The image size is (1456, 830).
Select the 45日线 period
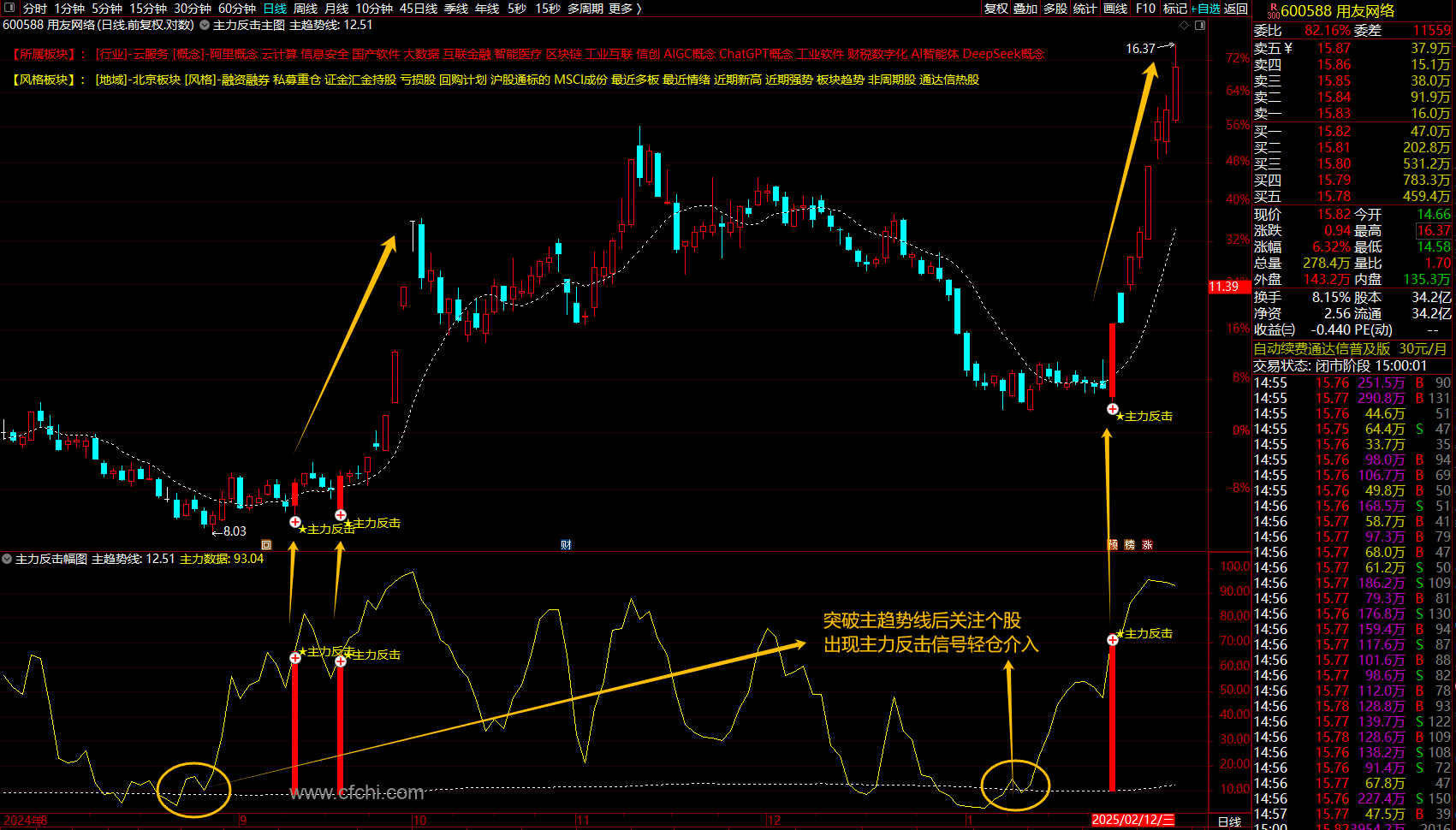(419, 9)
